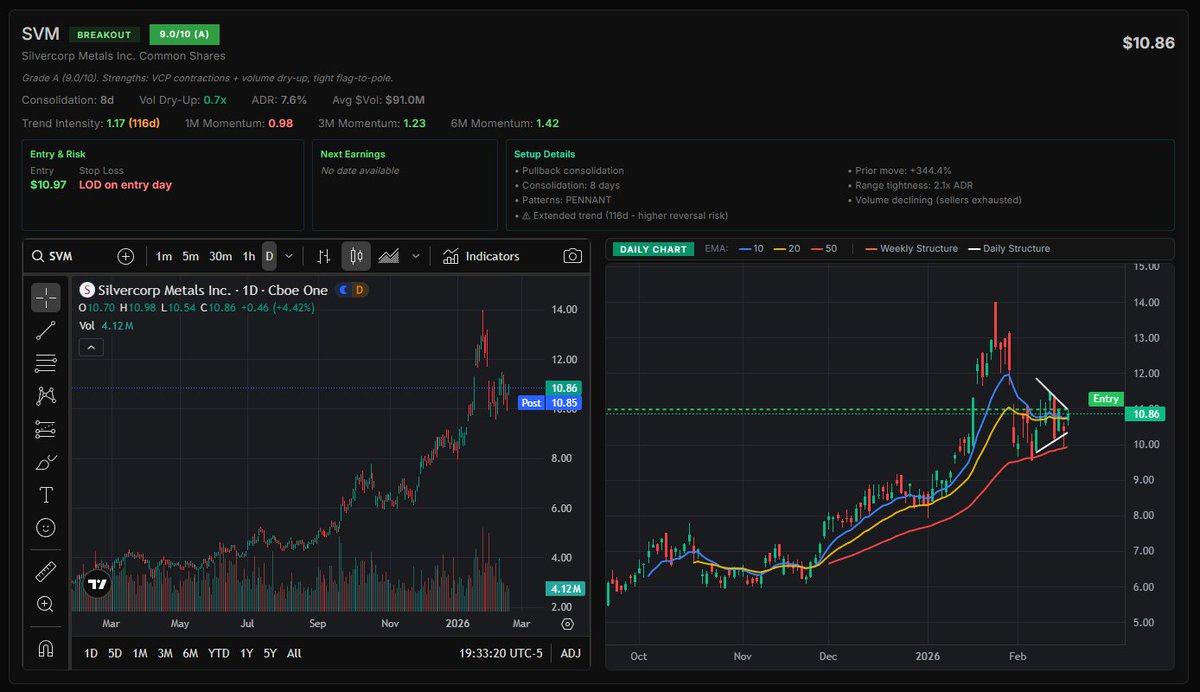Screen dimensions: 1200x692
Task: Set interval to 1h
Action: 250,256
